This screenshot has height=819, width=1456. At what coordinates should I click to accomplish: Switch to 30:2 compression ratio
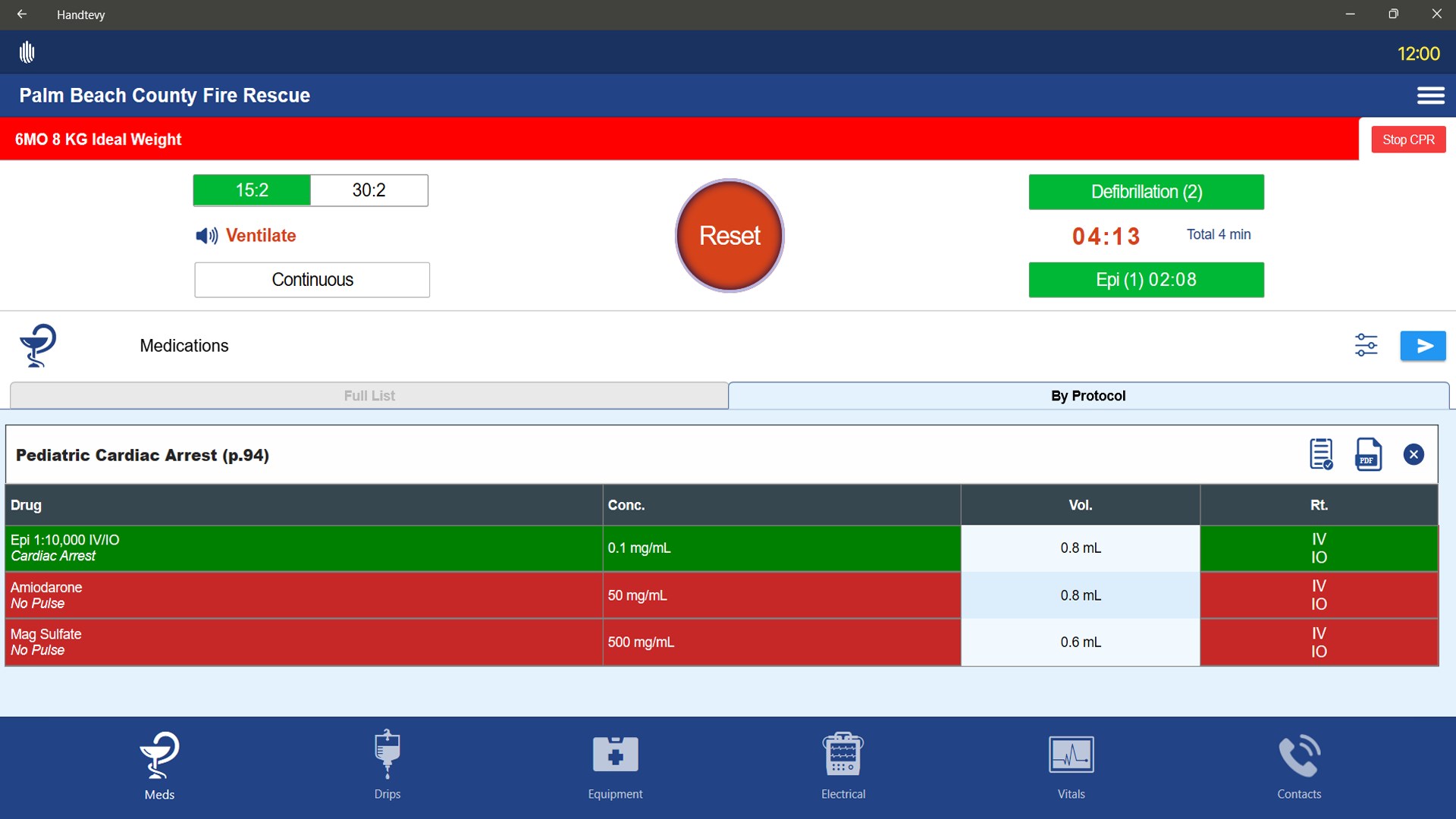click(369, 190)
